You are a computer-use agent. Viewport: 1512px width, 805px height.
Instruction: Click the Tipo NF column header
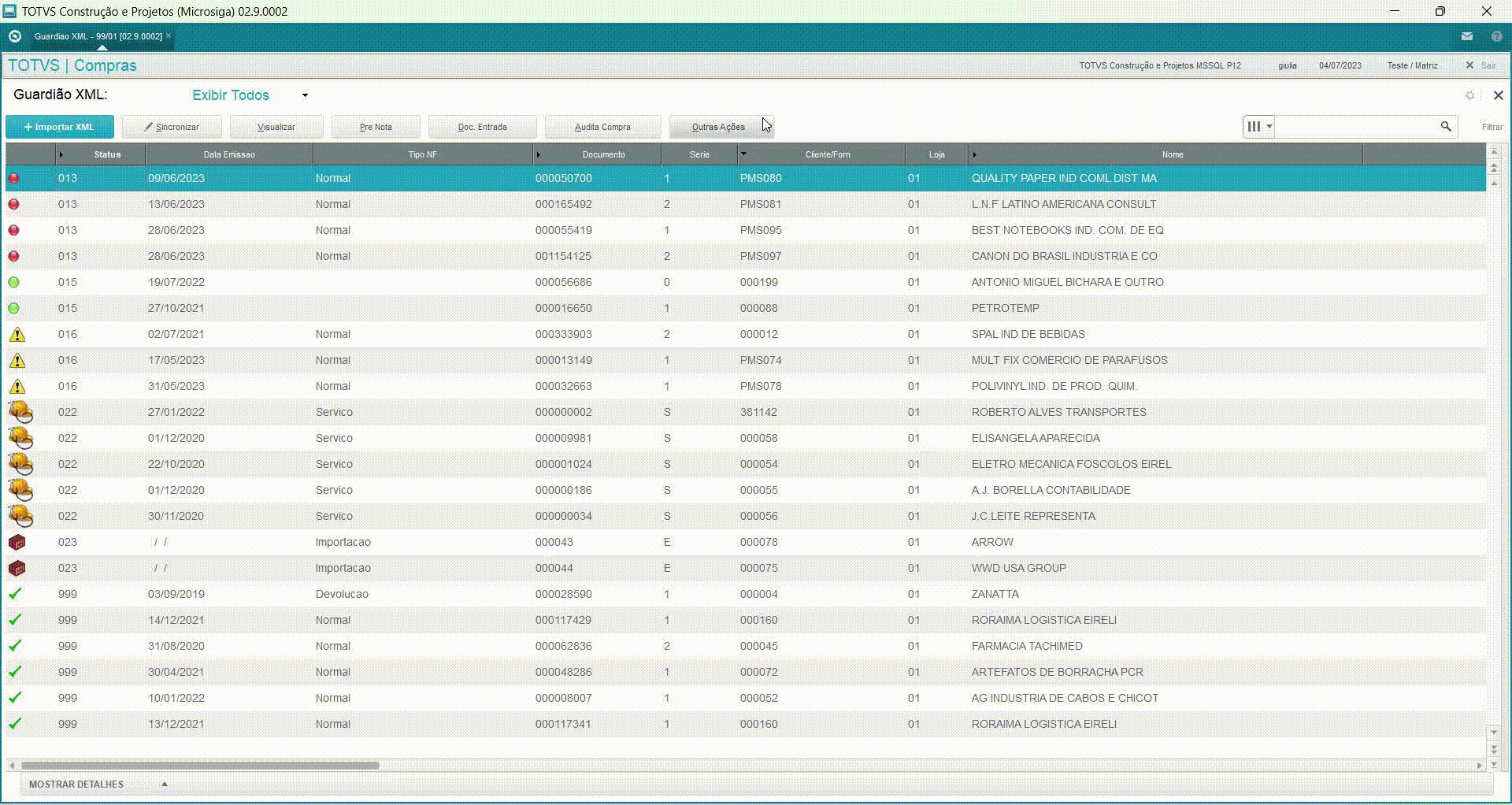(x=422, y=154)
